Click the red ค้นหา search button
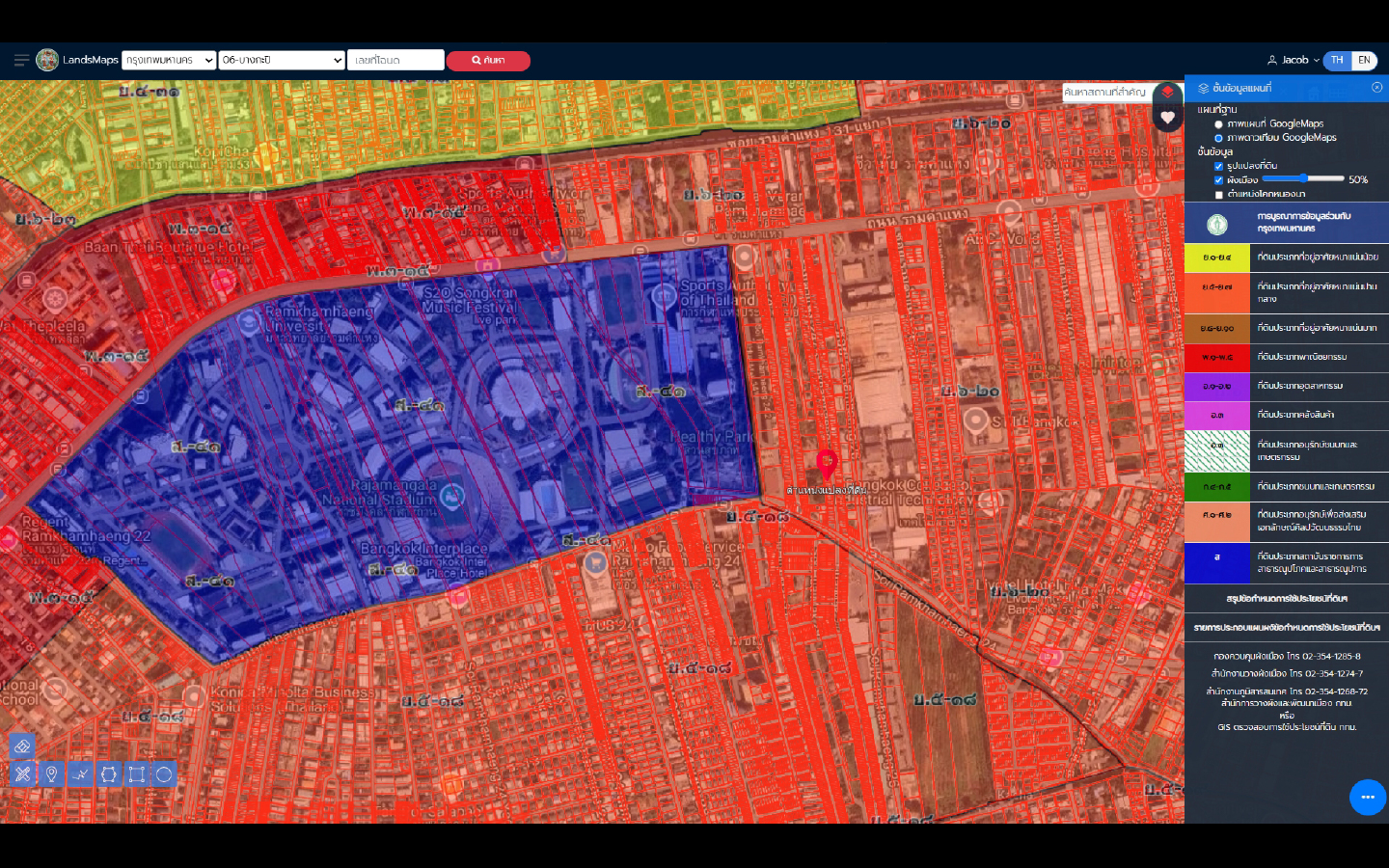 (x=488, y=61)
